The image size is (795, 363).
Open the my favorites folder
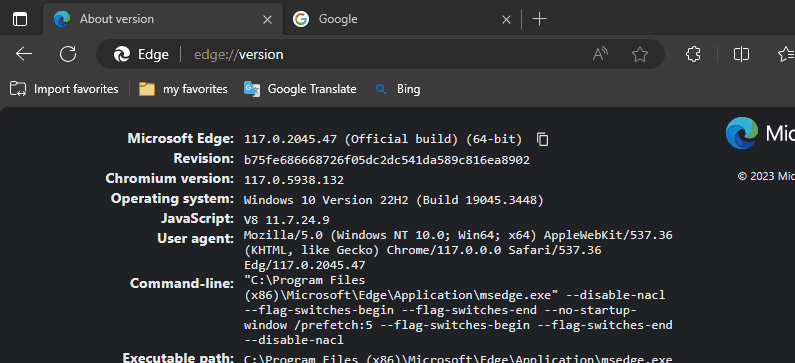183,89
